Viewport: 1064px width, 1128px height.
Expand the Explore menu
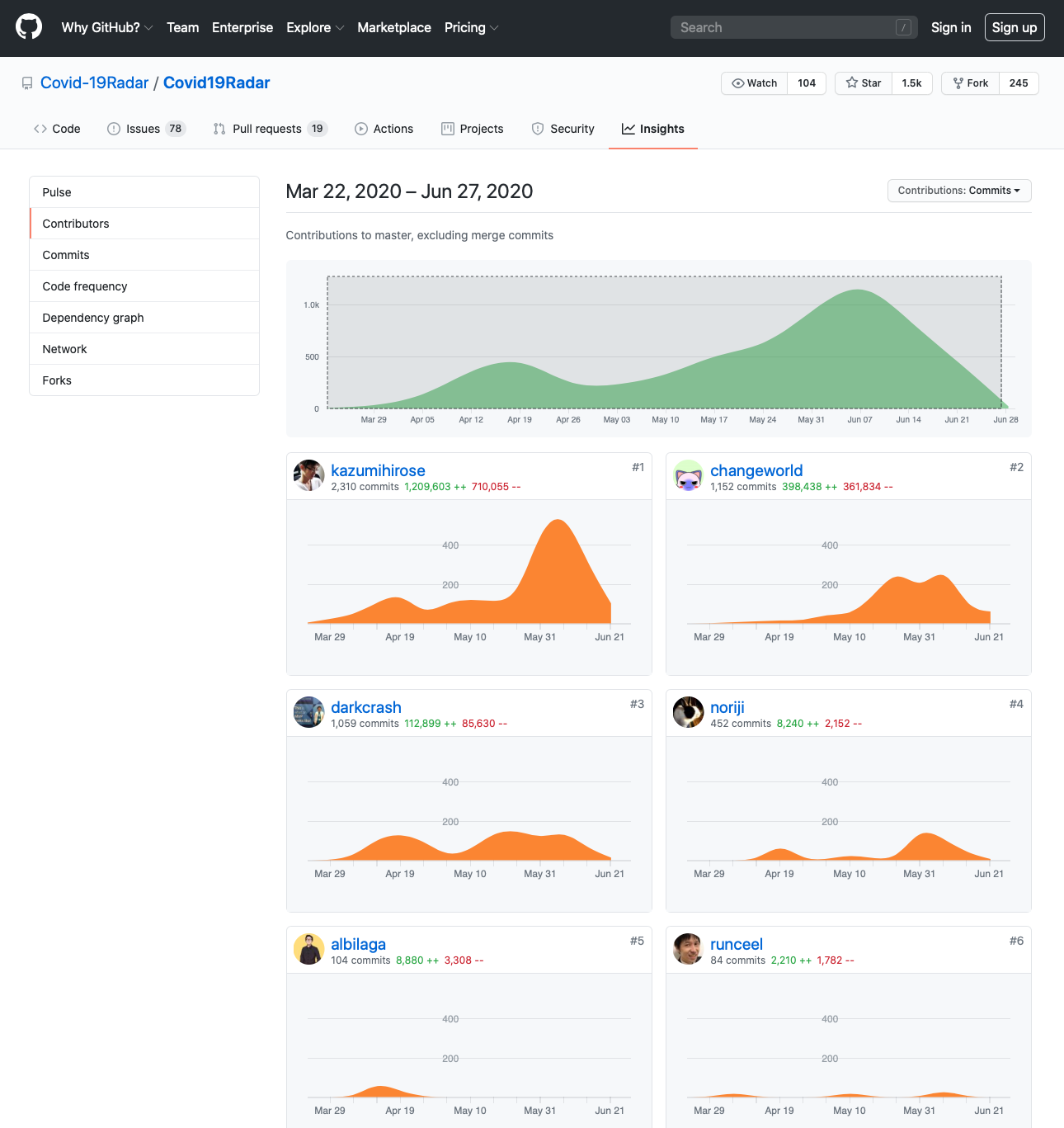(315, 27)
